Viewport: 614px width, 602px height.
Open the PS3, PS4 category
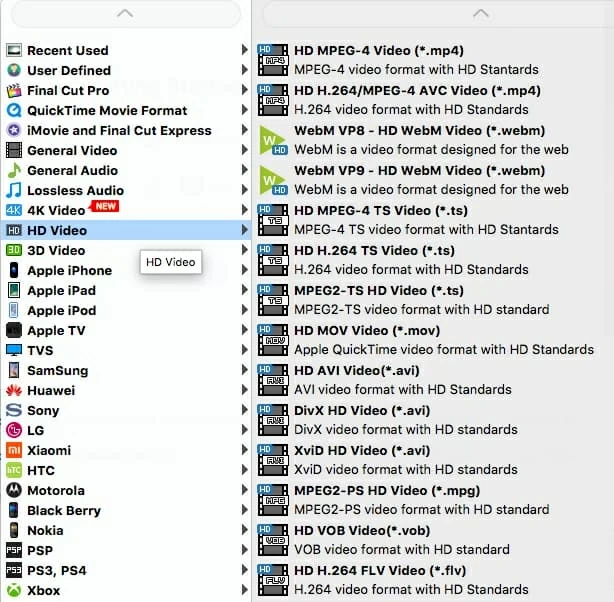pyautogui.click(x=57, y=570)
